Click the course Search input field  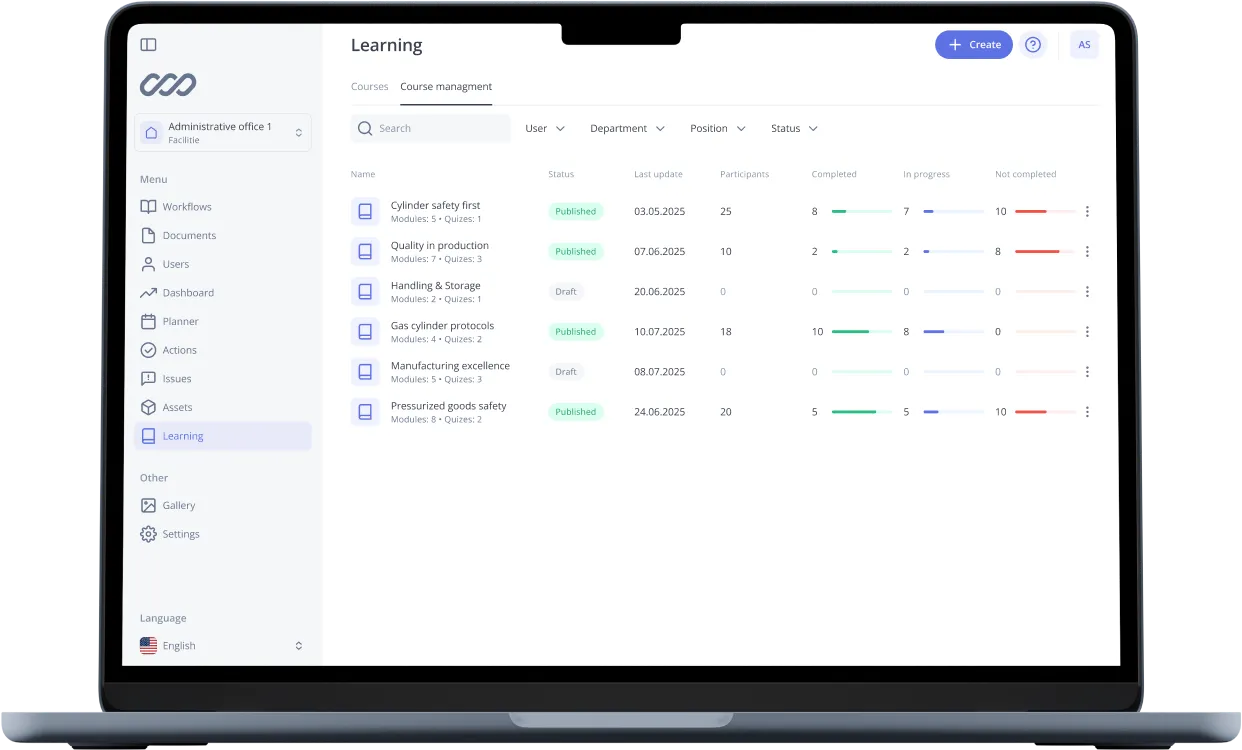click(440, 129)
